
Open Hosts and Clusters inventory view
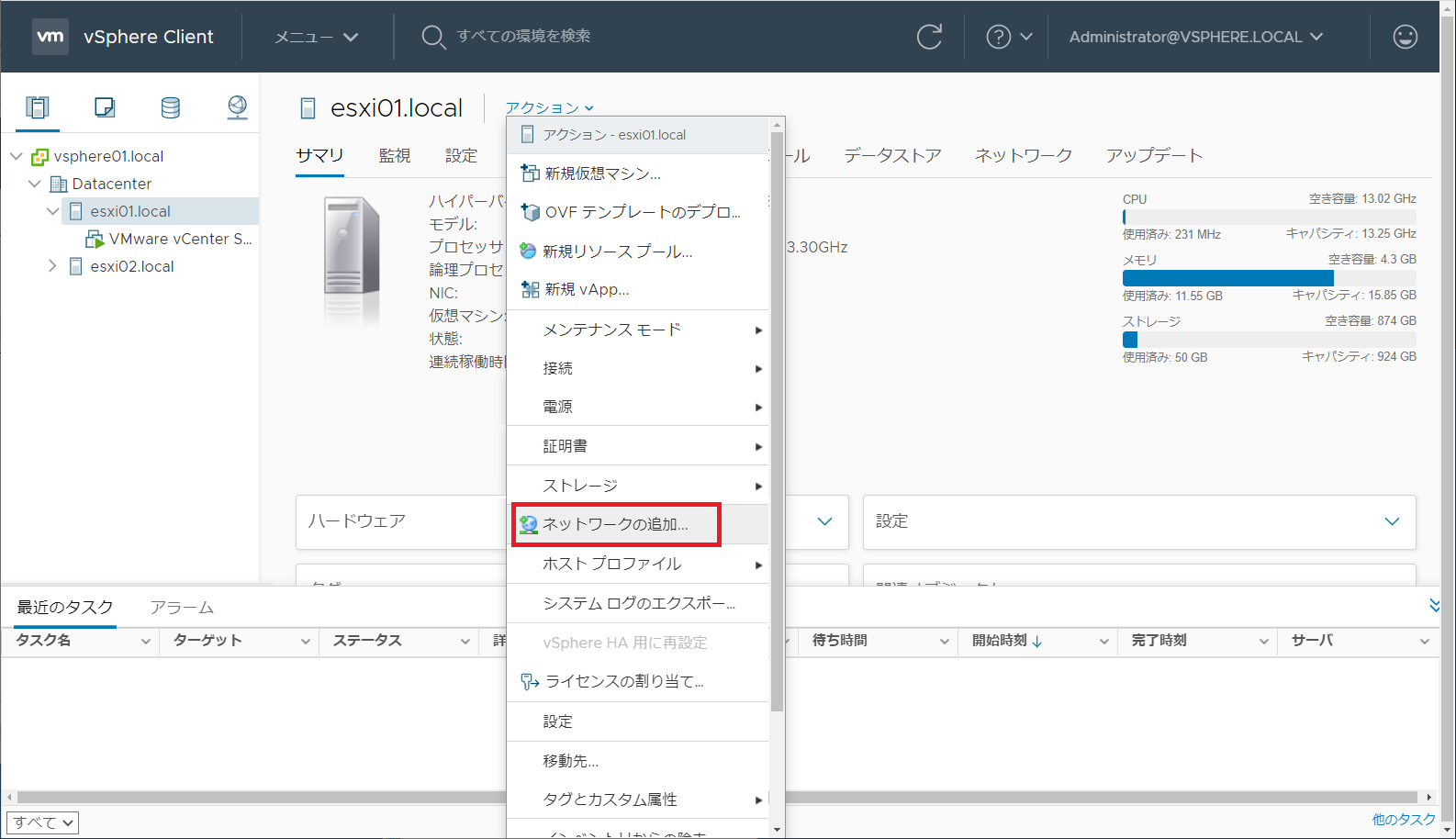[38, 107]
